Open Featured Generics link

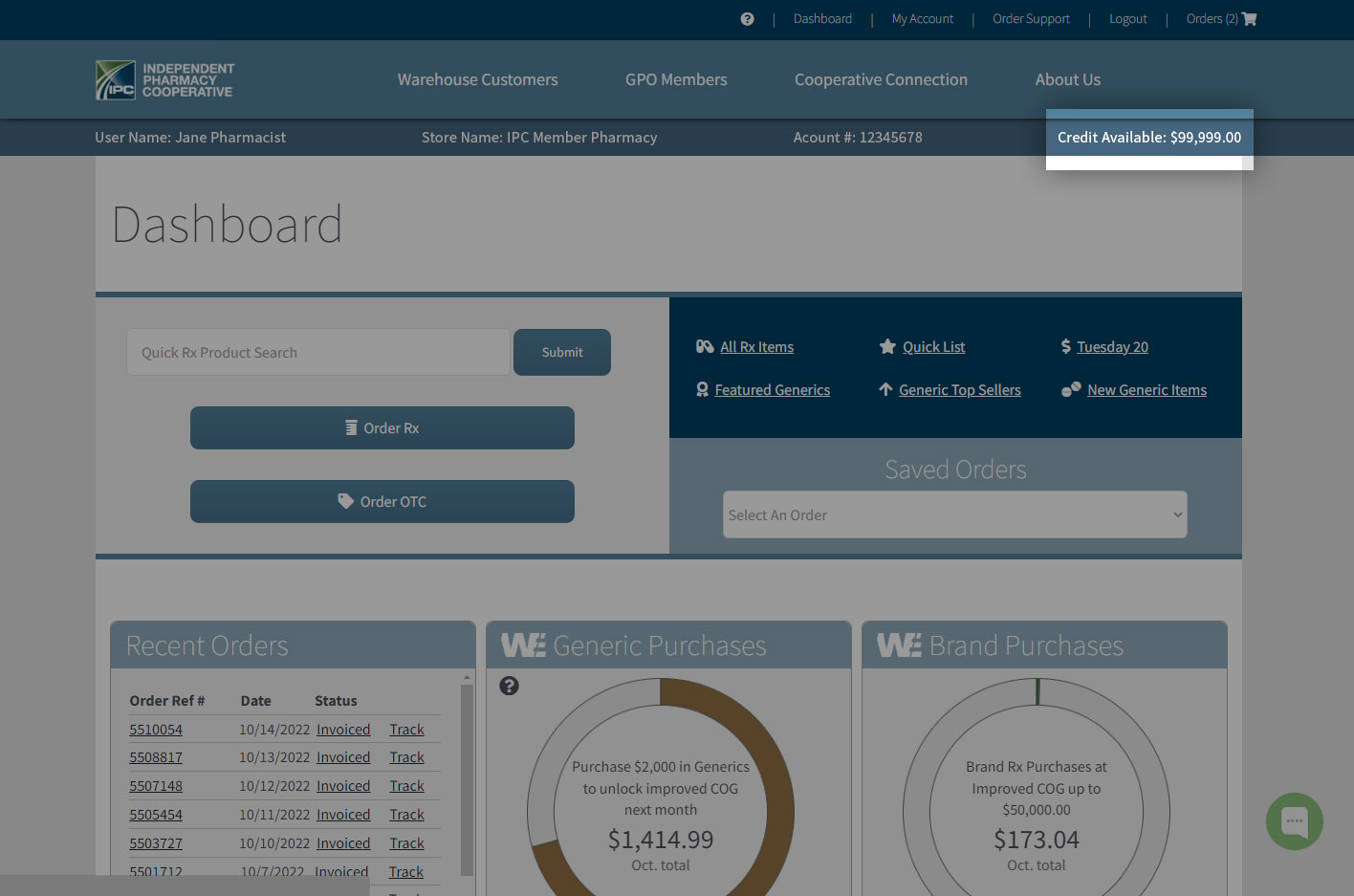click(x=773, y=390)
